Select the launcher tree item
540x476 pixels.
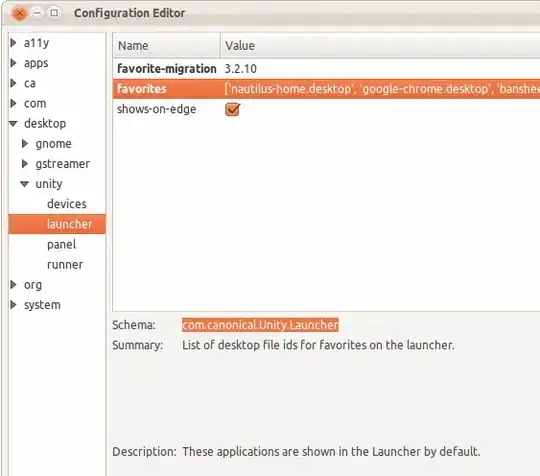pyautogui.click(x=57, y=224)
